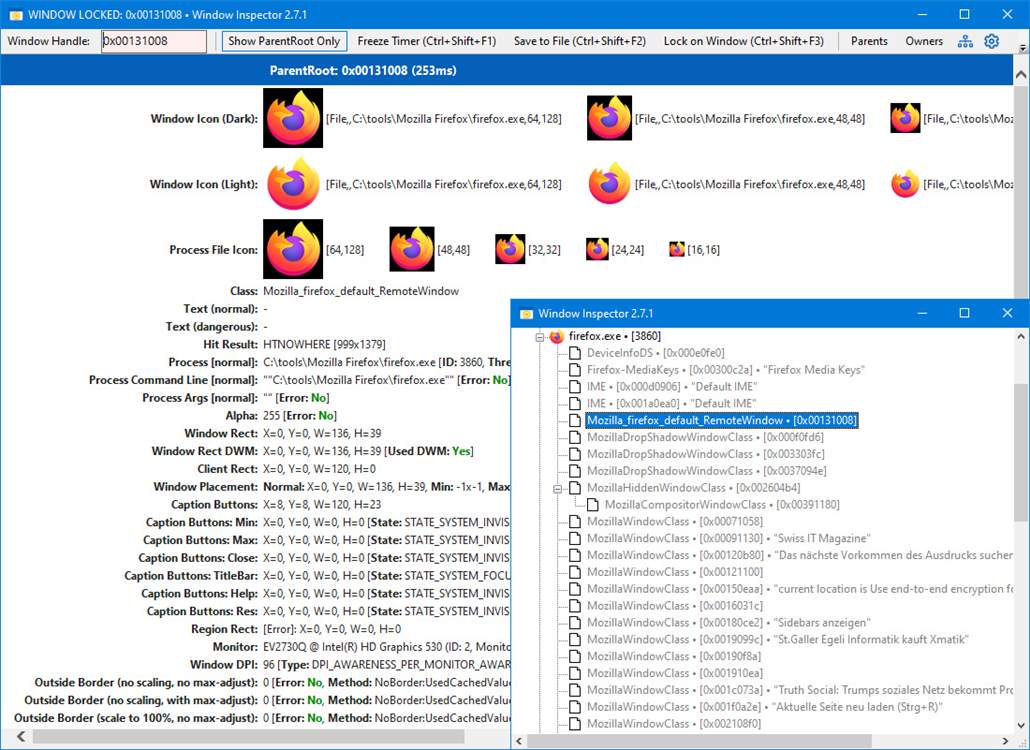Image resolution: width=1030 pixels, height=750 pixels.
Task: Click page icon beside the Swiss IT Magazine row
Action: [575, 539]
